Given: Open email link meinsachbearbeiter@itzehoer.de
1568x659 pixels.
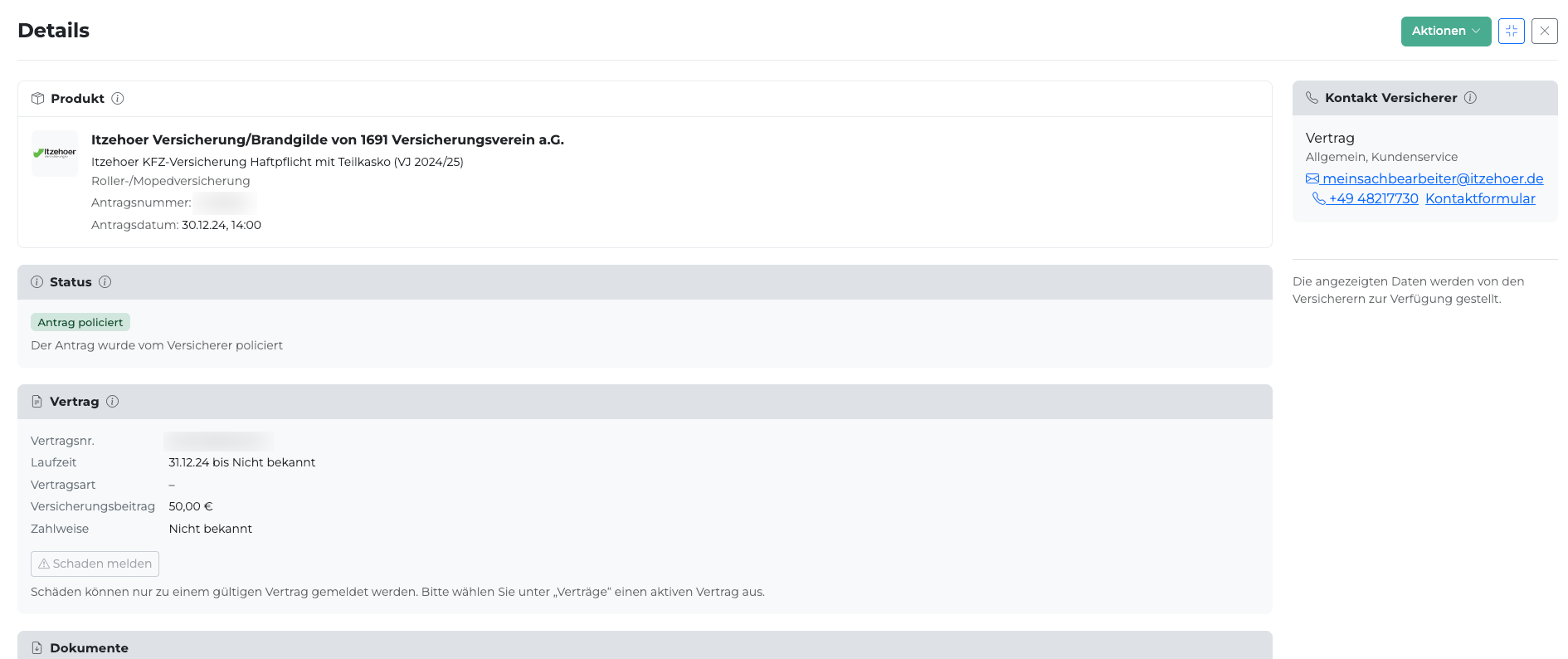Looking at the screenshot, I should [x=1424, y=178].
